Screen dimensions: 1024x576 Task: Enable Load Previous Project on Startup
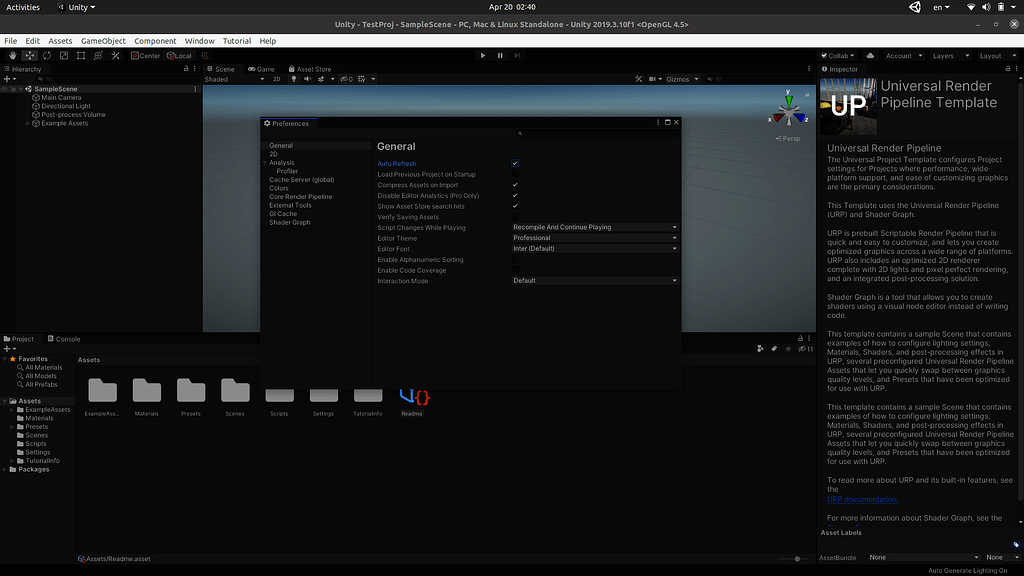tap(515, 174)
